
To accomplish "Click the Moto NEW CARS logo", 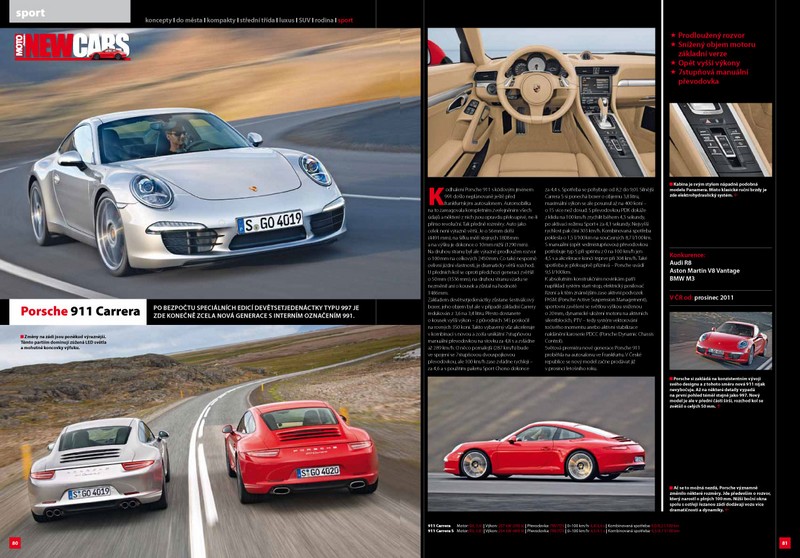I will pyautogui.click(x=72, y=47).
